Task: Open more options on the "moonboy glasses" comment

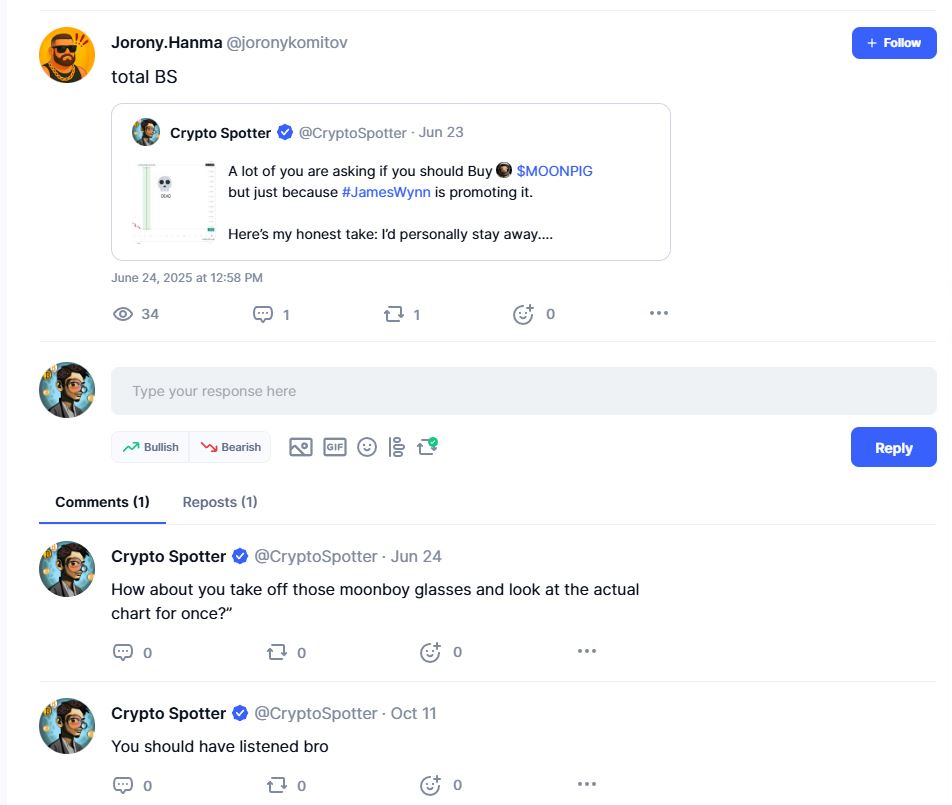Action: 587,651
